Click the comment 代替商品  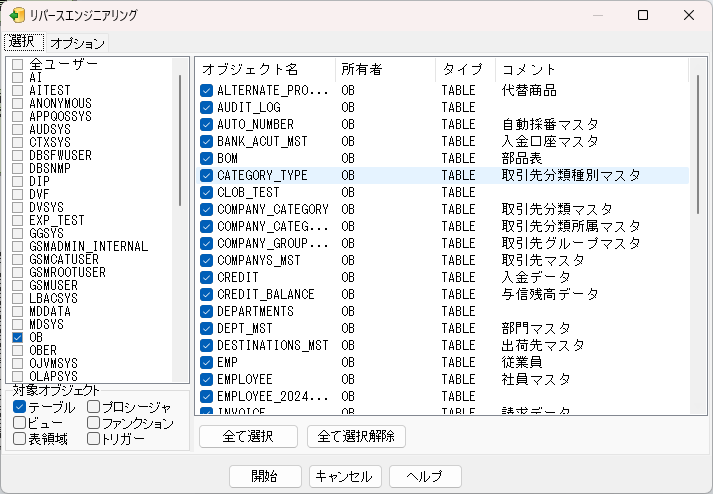pyautogui.click(x=529, y=90)
